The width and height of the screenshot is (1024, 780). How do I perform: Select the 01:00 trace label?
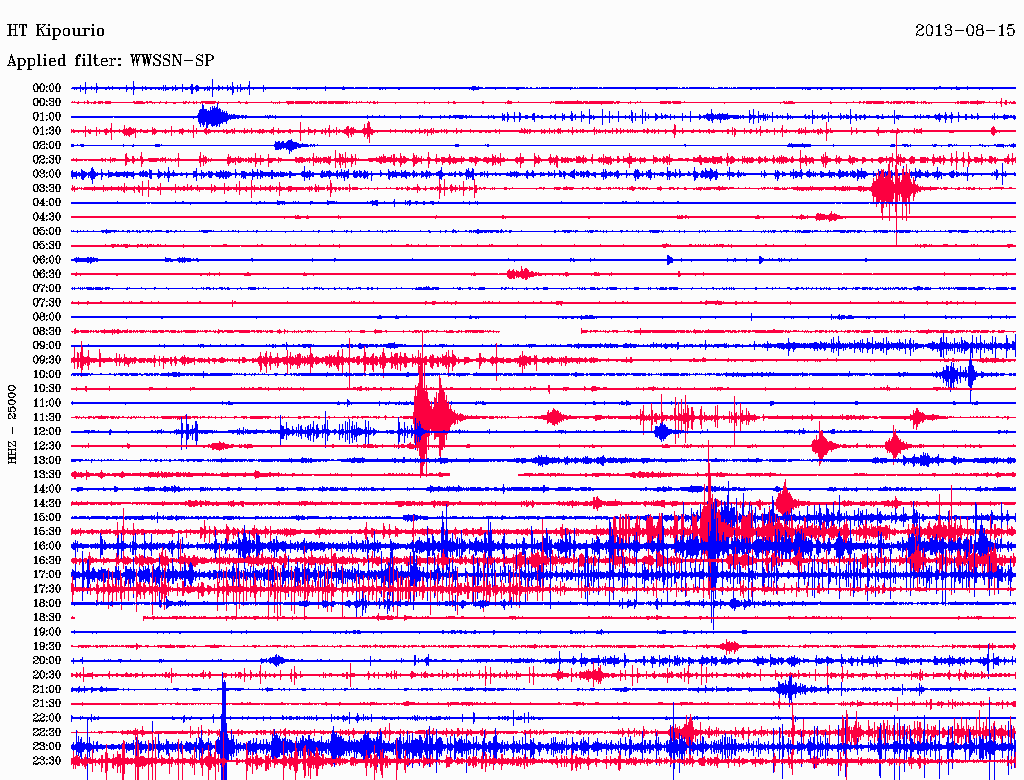47,117
